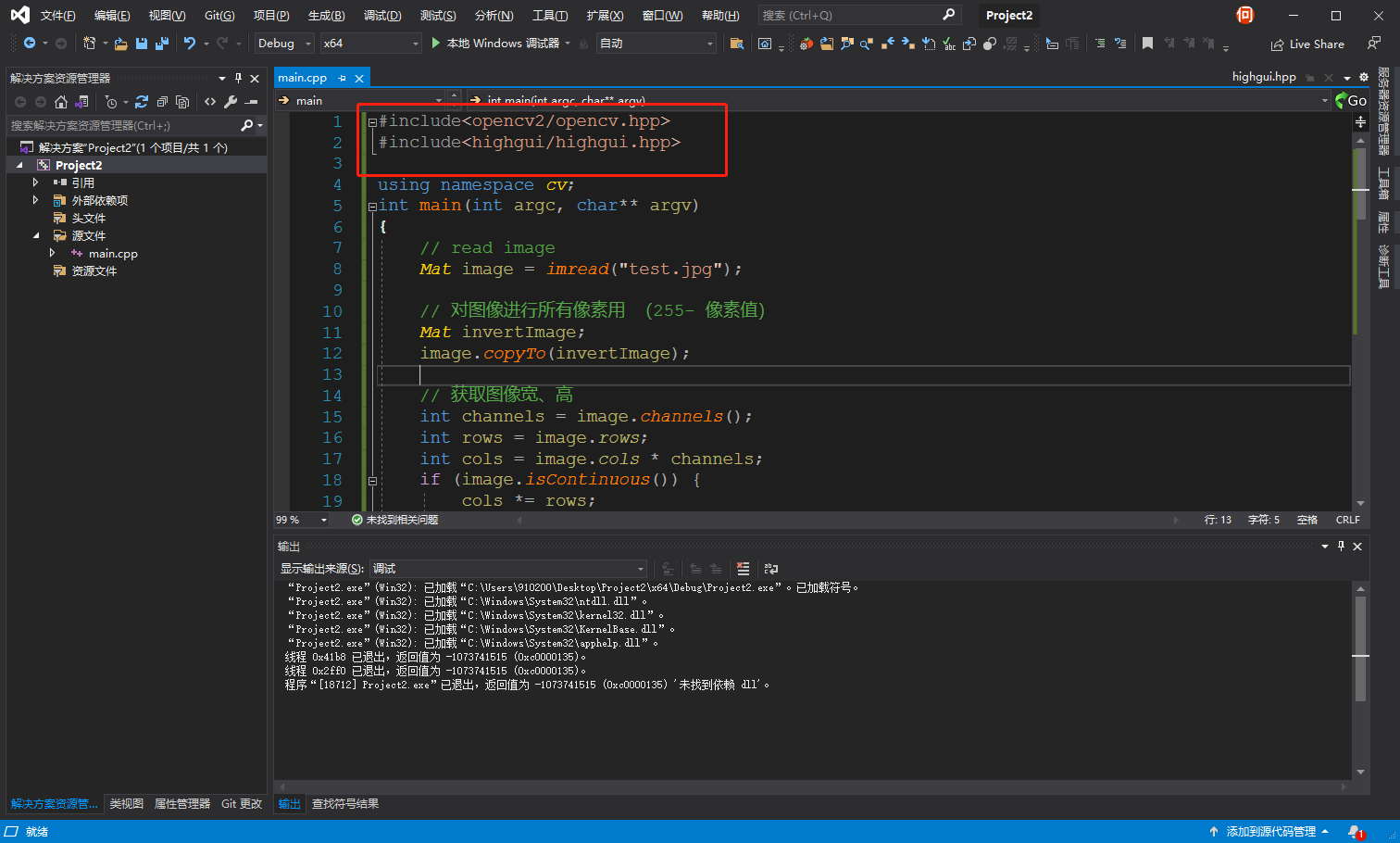Screen dimensions: 1400x843
Task: Click the Properties wrench icon in Solution Explorer
Action: pos(231,102)
